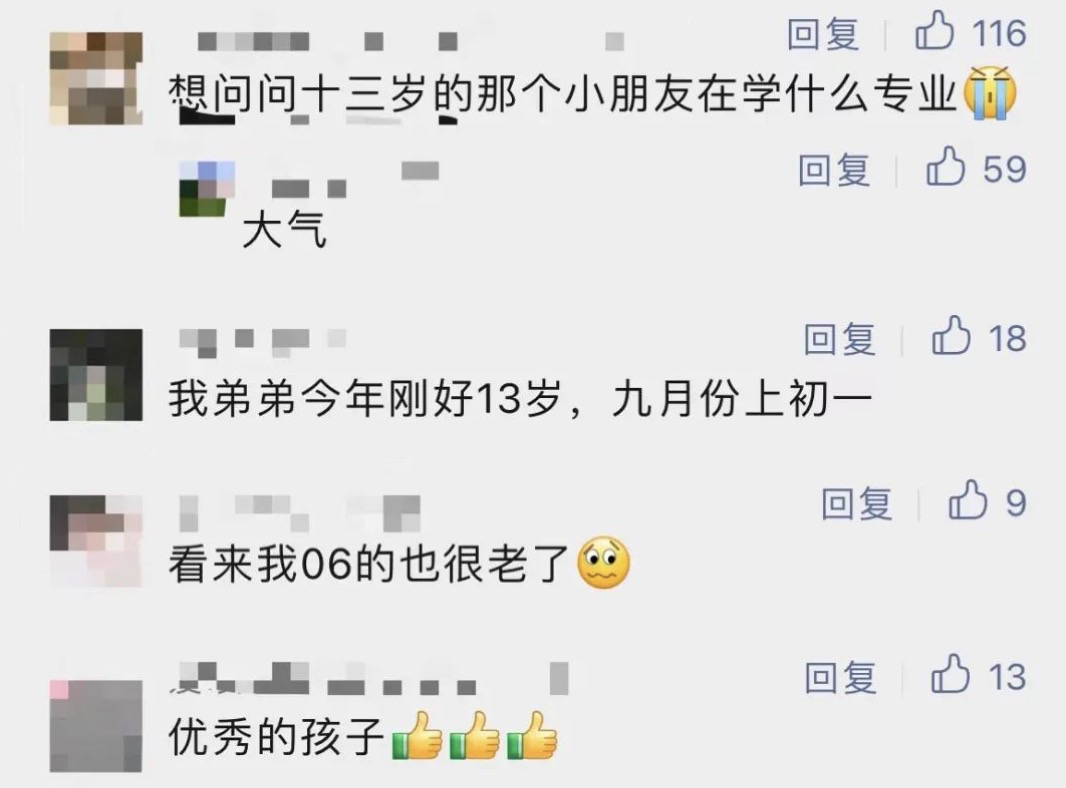The image size is (1066, 788).
Task: Reply to the 我弟弟今年刚好13岁 comment
Action: pos(840,338)
